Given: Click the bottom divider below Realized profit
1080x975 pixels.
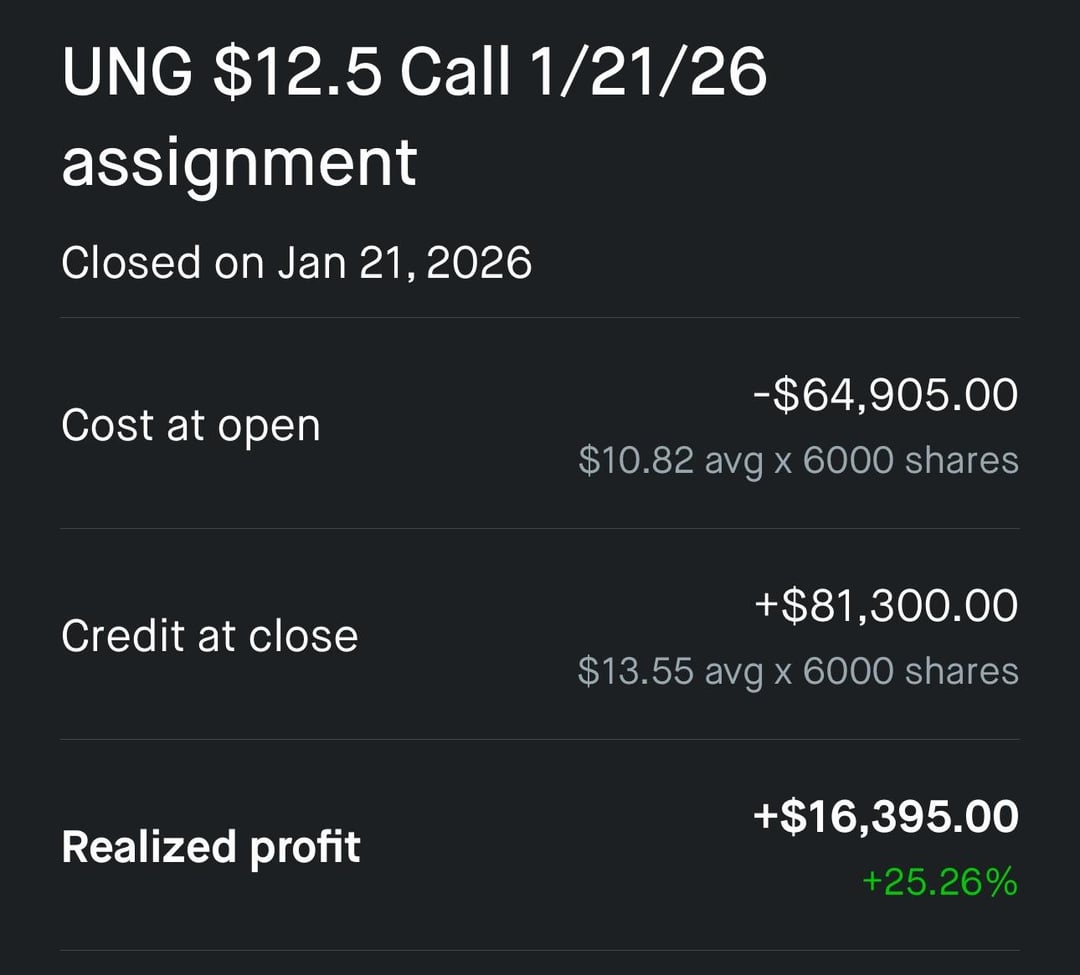Looking at the screenshot, I should point(540,950).
